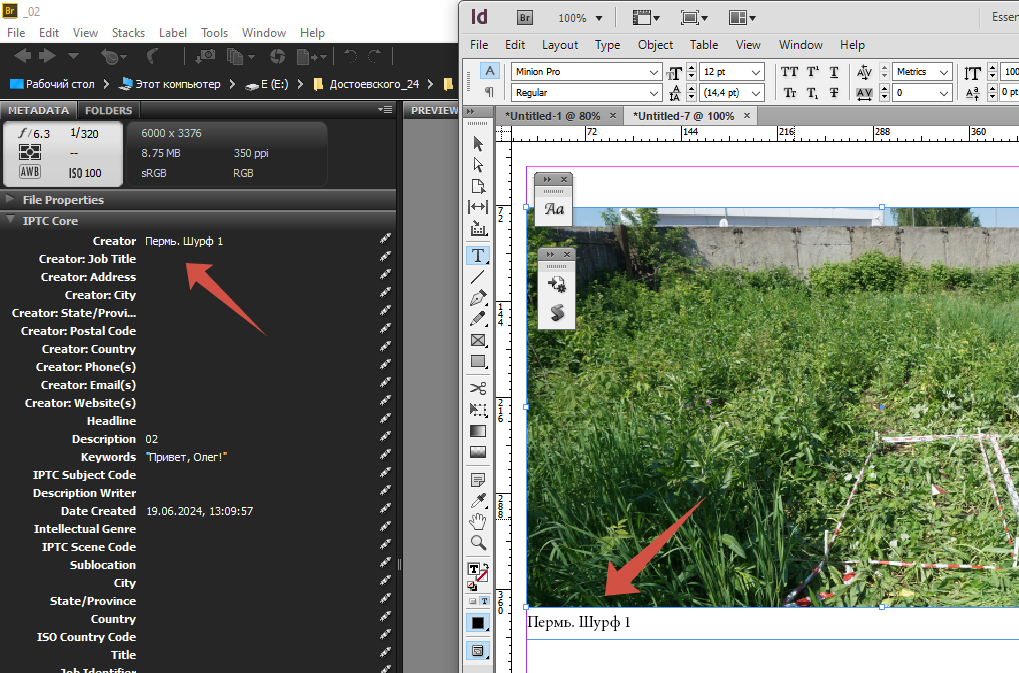Open InDesign Screen Mode dropdown
This screenshot has height=673, width=1019.
695,18
